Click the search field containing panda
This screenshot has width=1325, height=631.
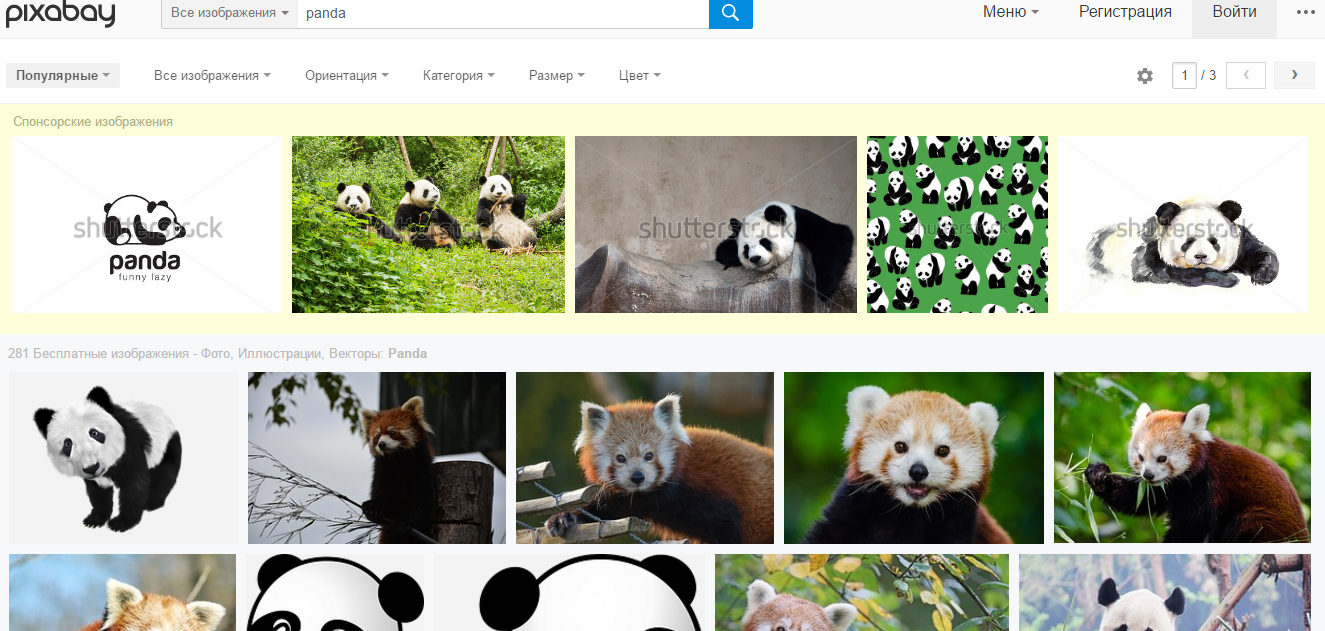tap(503, 13)
